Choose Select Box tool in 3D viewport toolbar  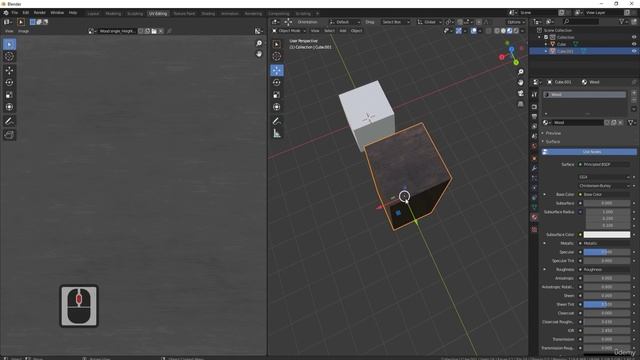[x=277, y=44]
